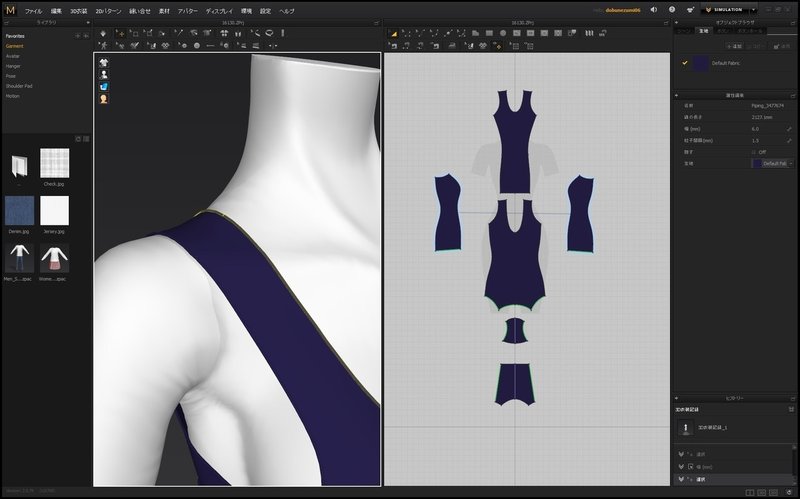Click the pencil icon next to width 6.0
800x499 pixels.
789,129
